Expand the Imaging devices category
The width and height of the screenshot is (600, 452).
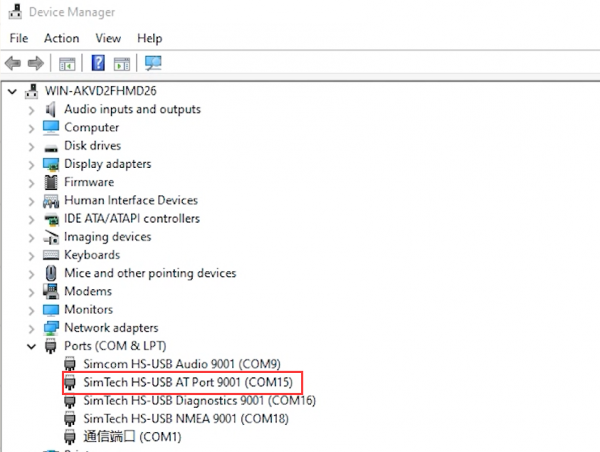(x=31, y=238)
